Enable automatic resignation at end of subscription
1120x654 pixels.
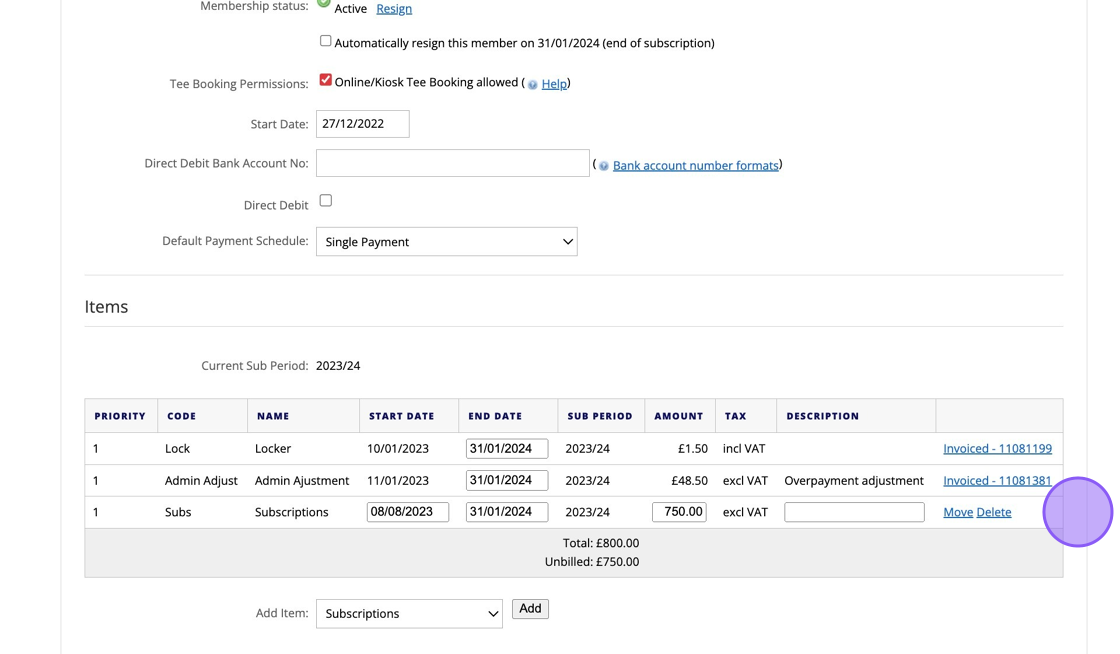pyautogui.click(x=325, y=41)
